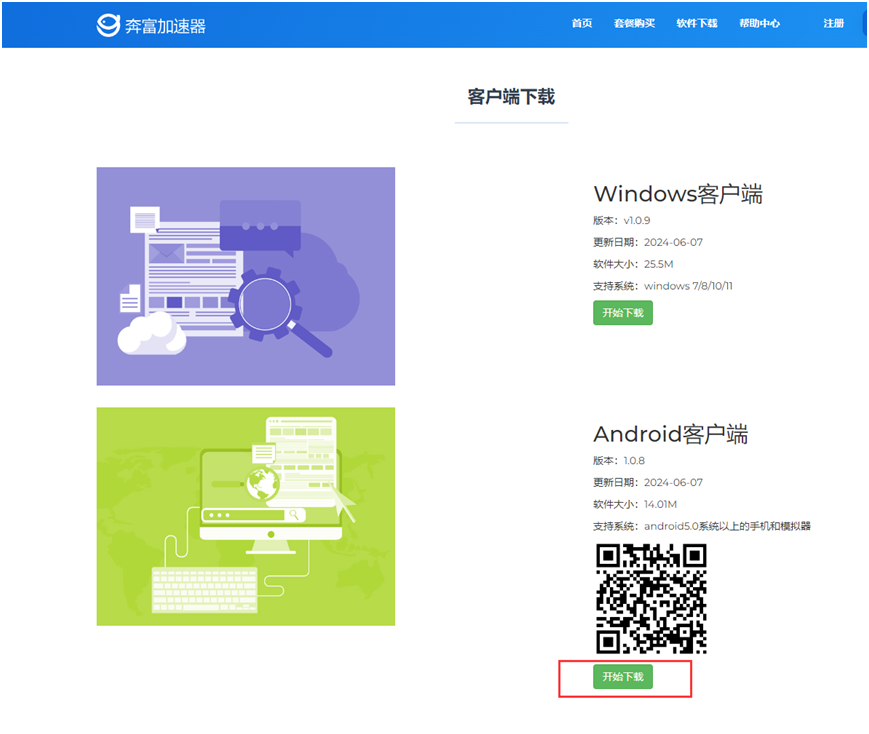Select 软件下载 in the navigation bar
The height and width of the screenshot is (734, 869).
(696, 23)
